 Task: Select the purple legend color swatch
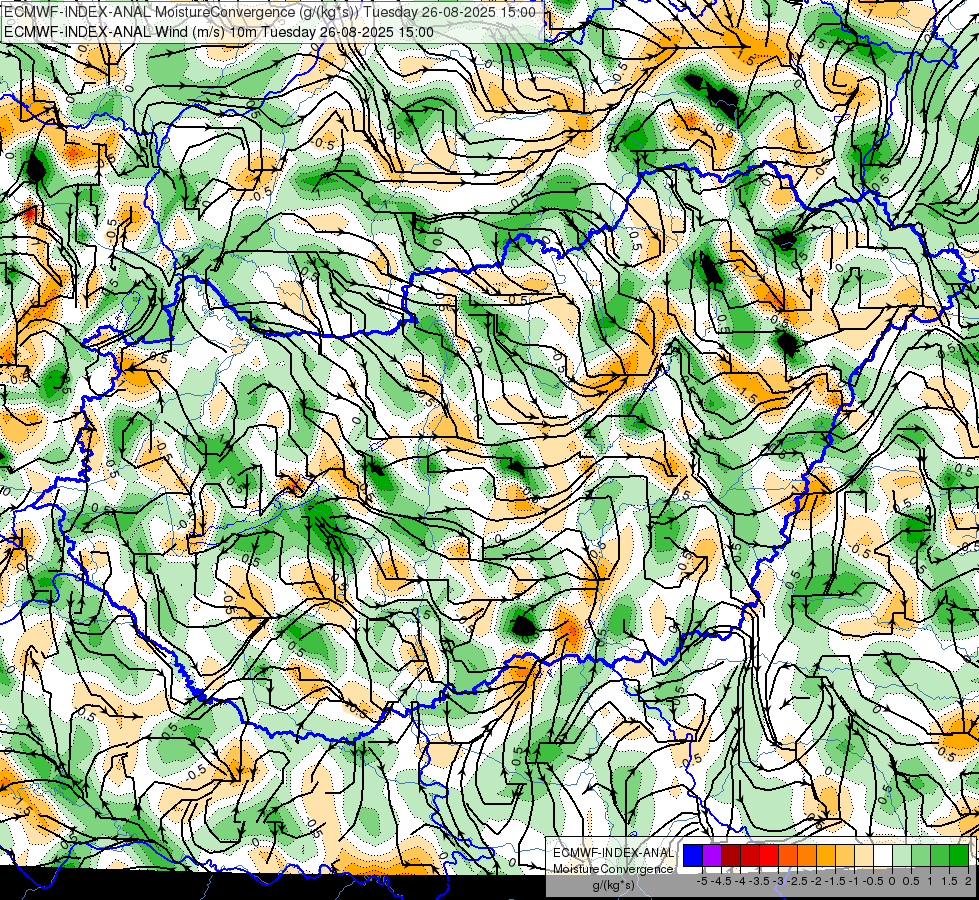[x=712, y=855]
